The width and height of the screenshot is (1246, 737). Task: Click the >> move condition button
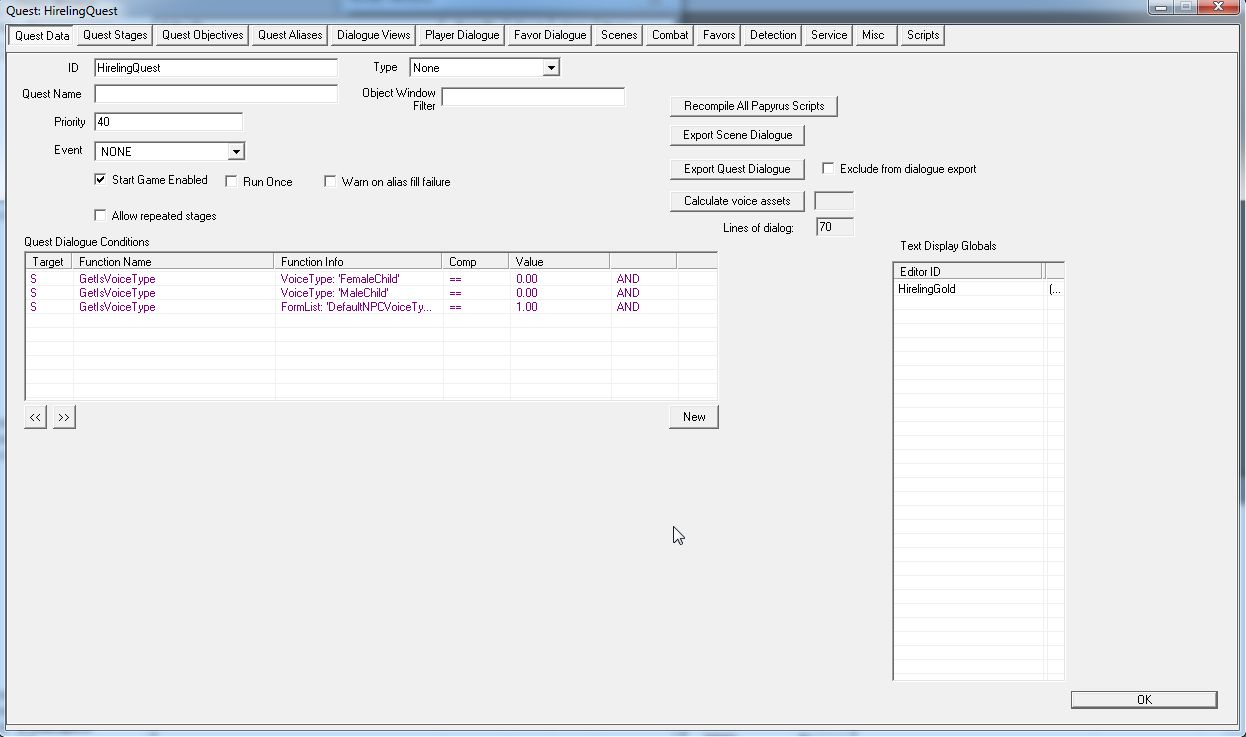point(64,417)
